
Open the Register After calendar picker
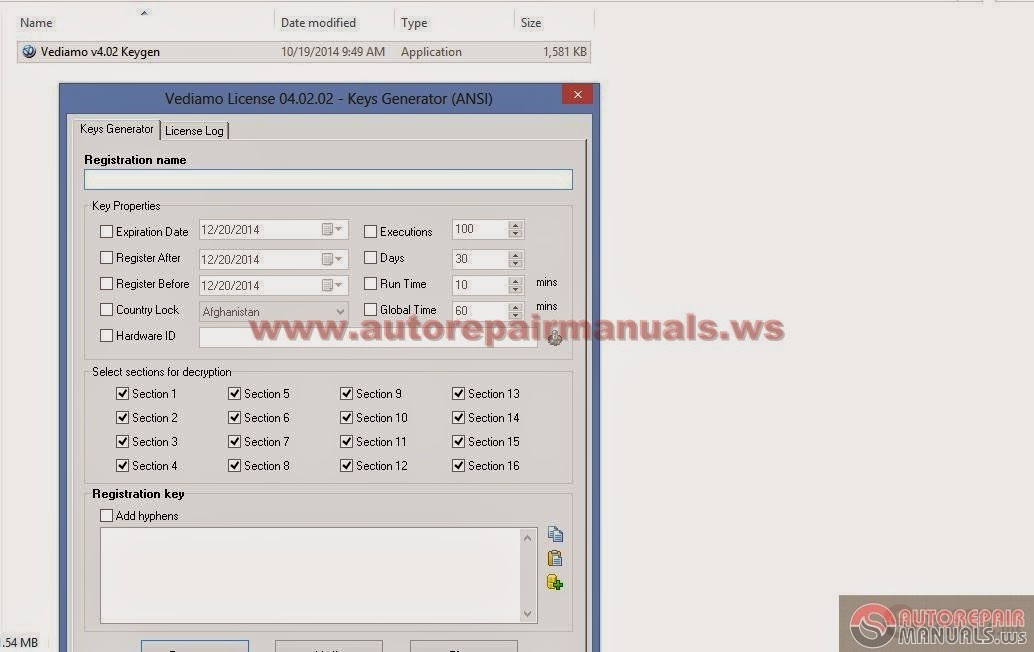332,259
